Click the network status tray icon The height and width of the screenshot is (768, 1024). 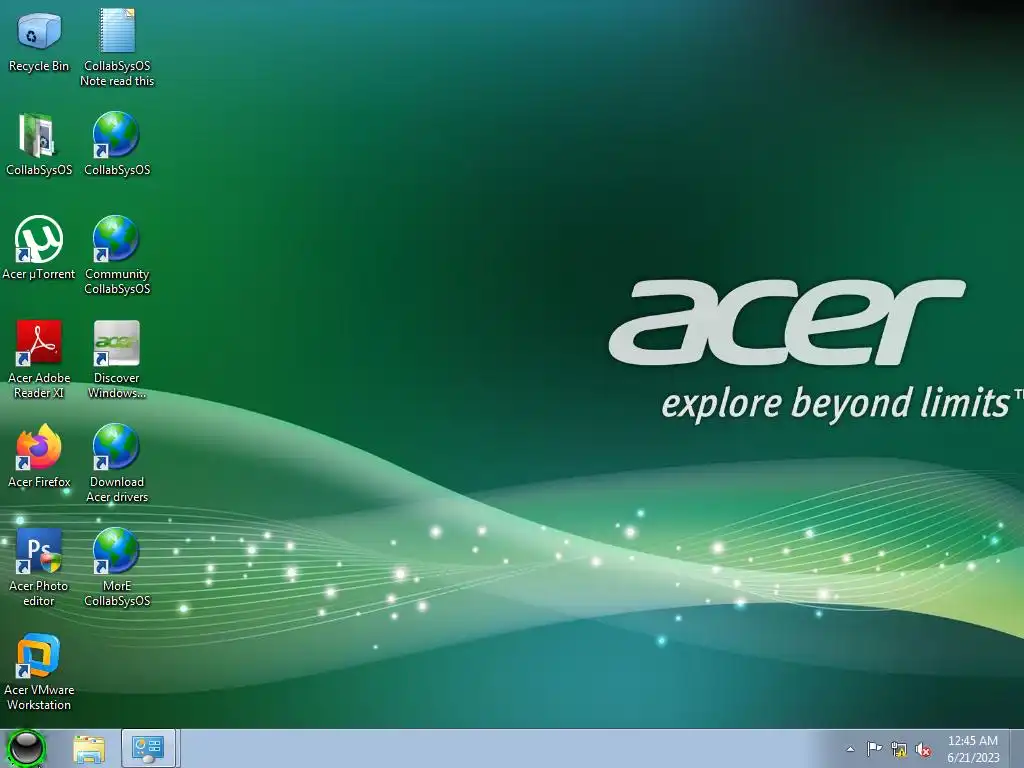899,750
